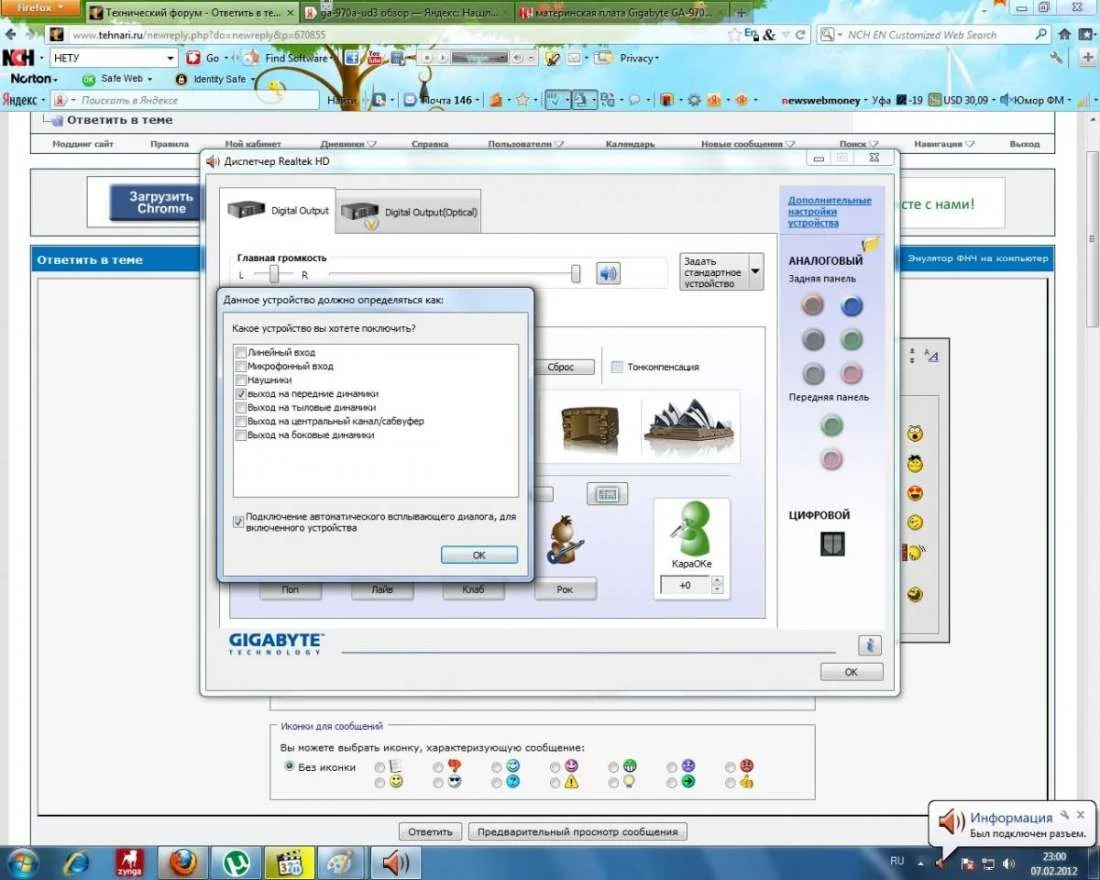Open the Zynga taskbar icon
The height and width of the screenshot is (880, 1100).
click(129, 862)
